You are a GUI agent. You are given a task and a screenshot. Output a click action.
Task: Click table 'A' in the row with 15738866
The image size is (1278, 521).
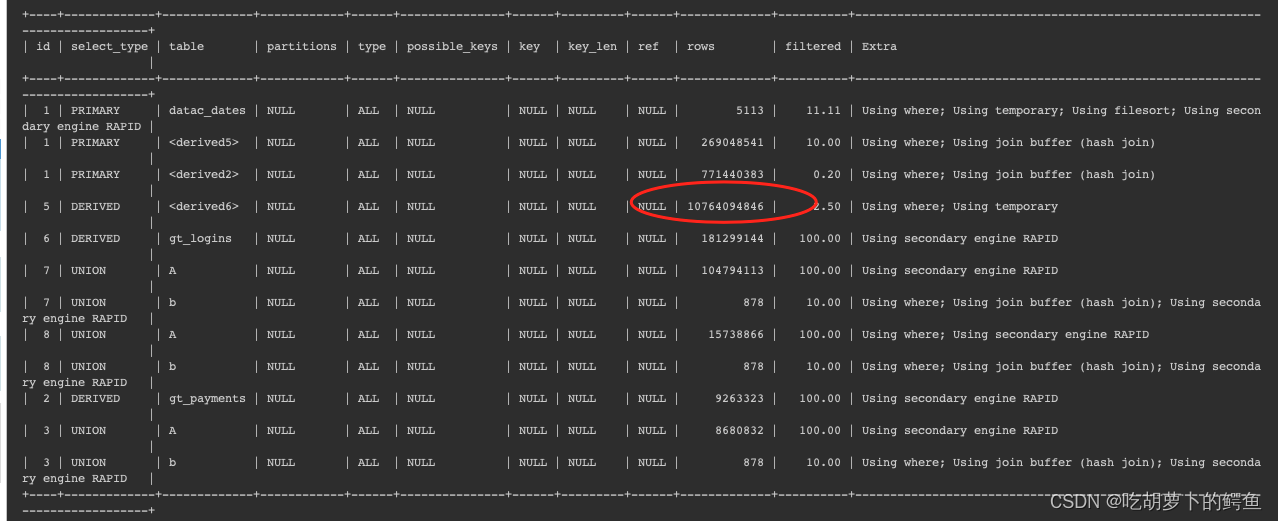(172, 335)
